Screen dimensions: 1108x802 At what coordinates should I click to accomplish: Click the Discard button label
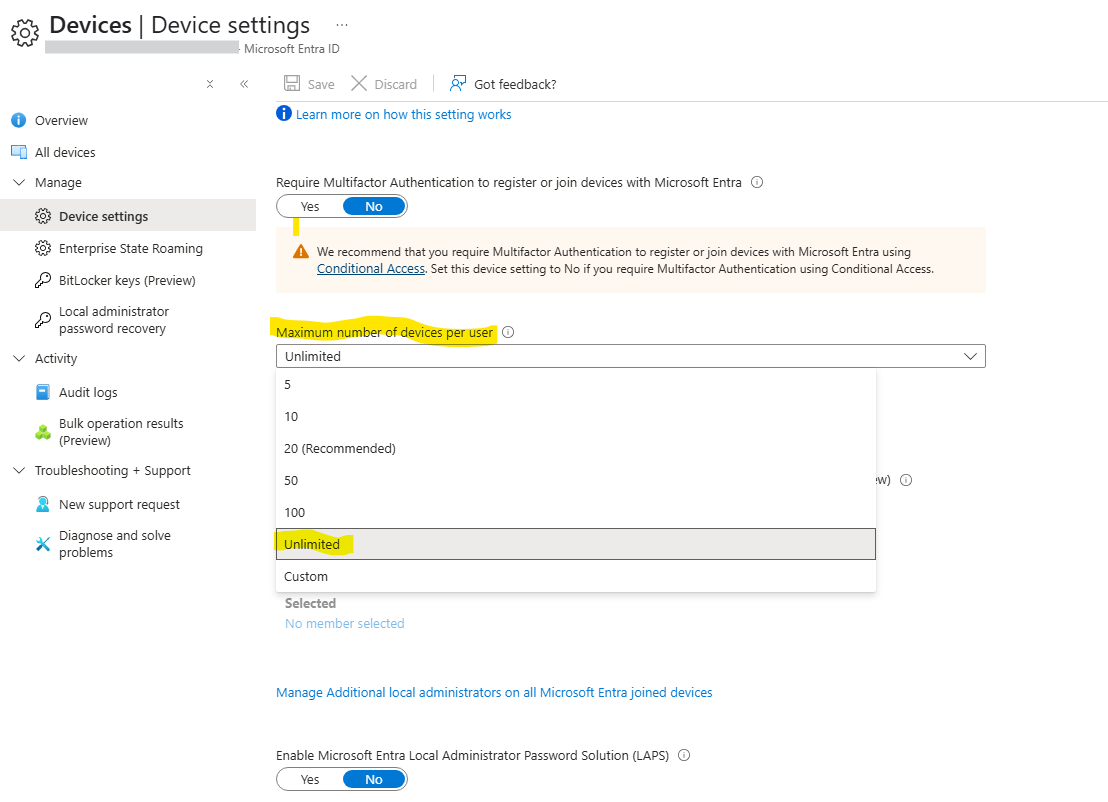tap(396, 84)
